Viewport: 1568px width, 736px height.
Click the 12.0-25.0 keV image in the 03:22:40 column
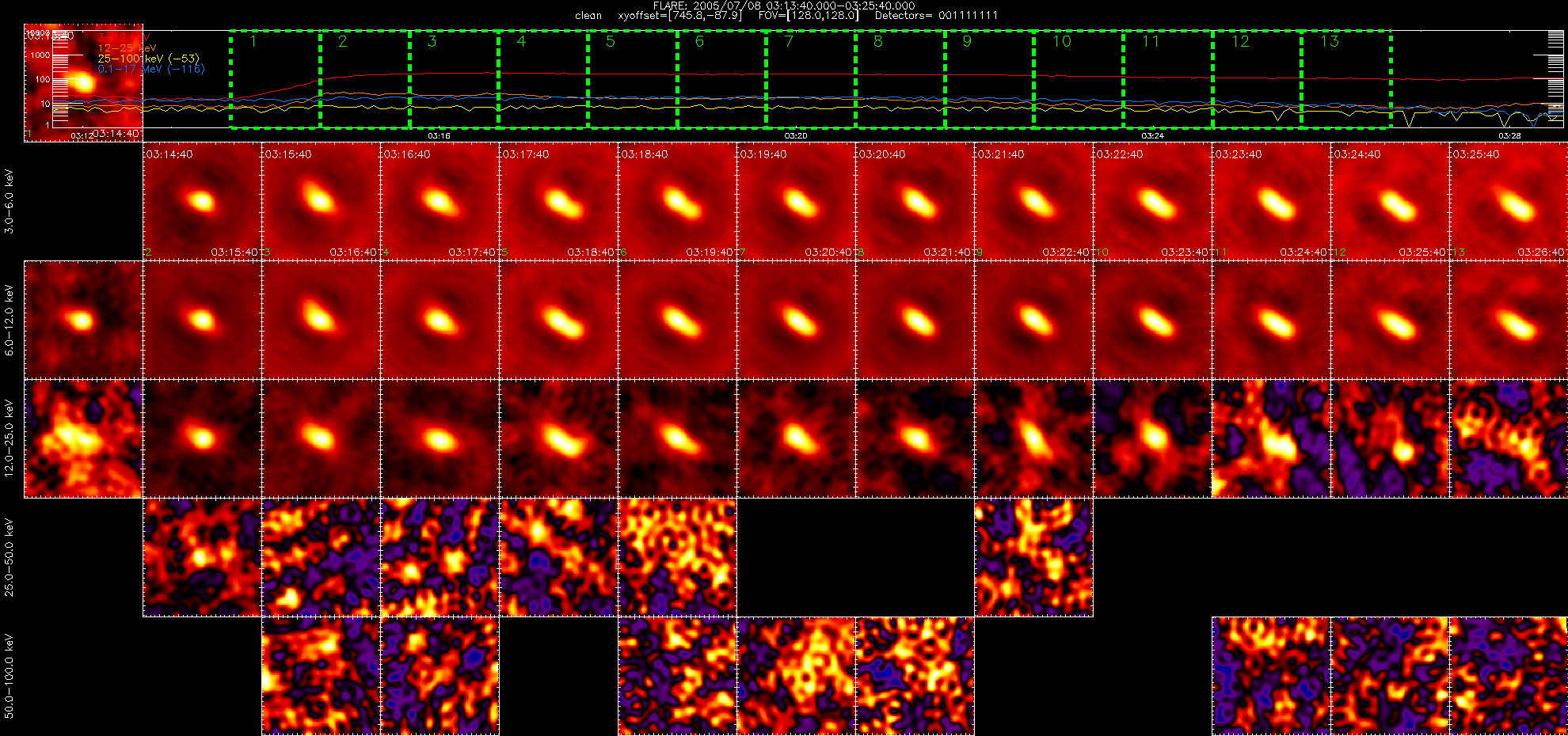tap(1152, 438)
